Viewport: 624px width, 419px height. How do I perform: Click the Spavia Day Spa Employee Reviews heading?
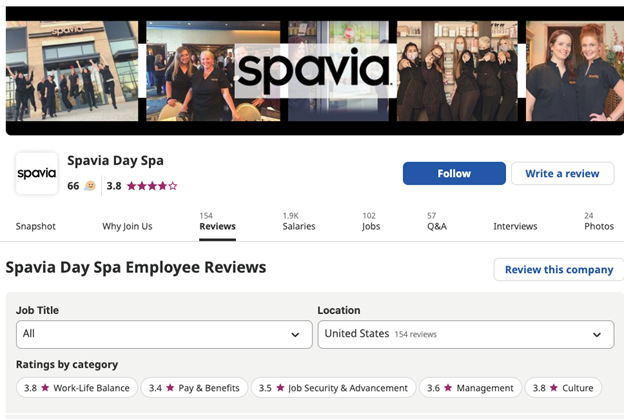coord(136,267)
